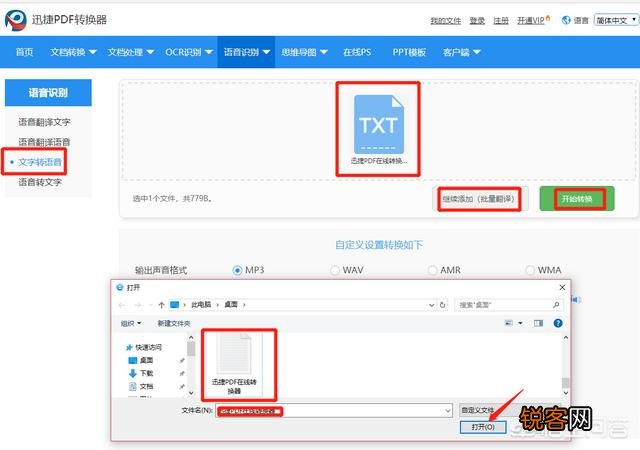640x450 pixels.
Task: Click the blue help icon in dialog
Action: pos(558,323)
